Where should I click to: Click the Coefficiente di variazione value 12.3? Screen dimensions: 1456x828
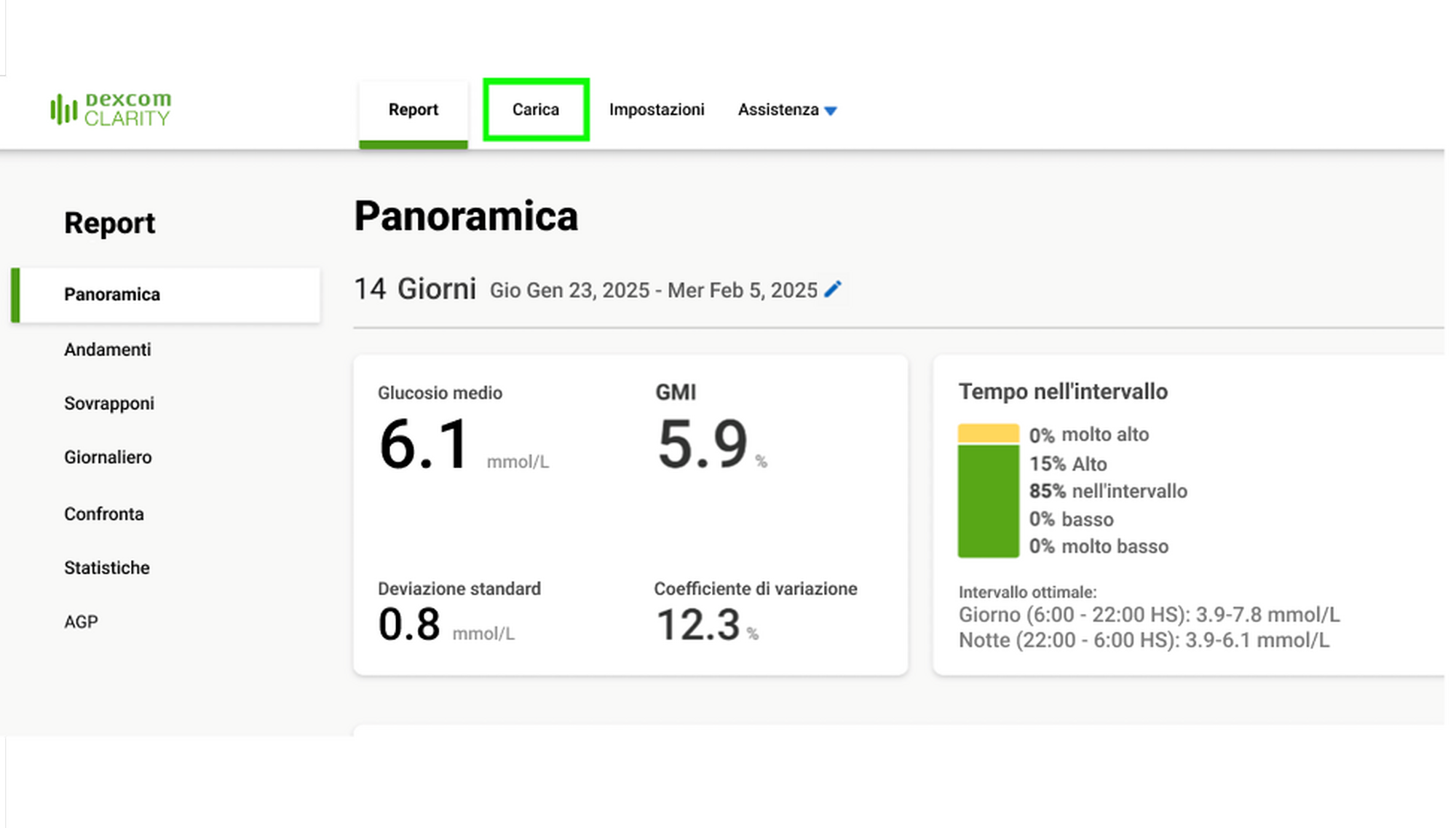coord(698,625)
